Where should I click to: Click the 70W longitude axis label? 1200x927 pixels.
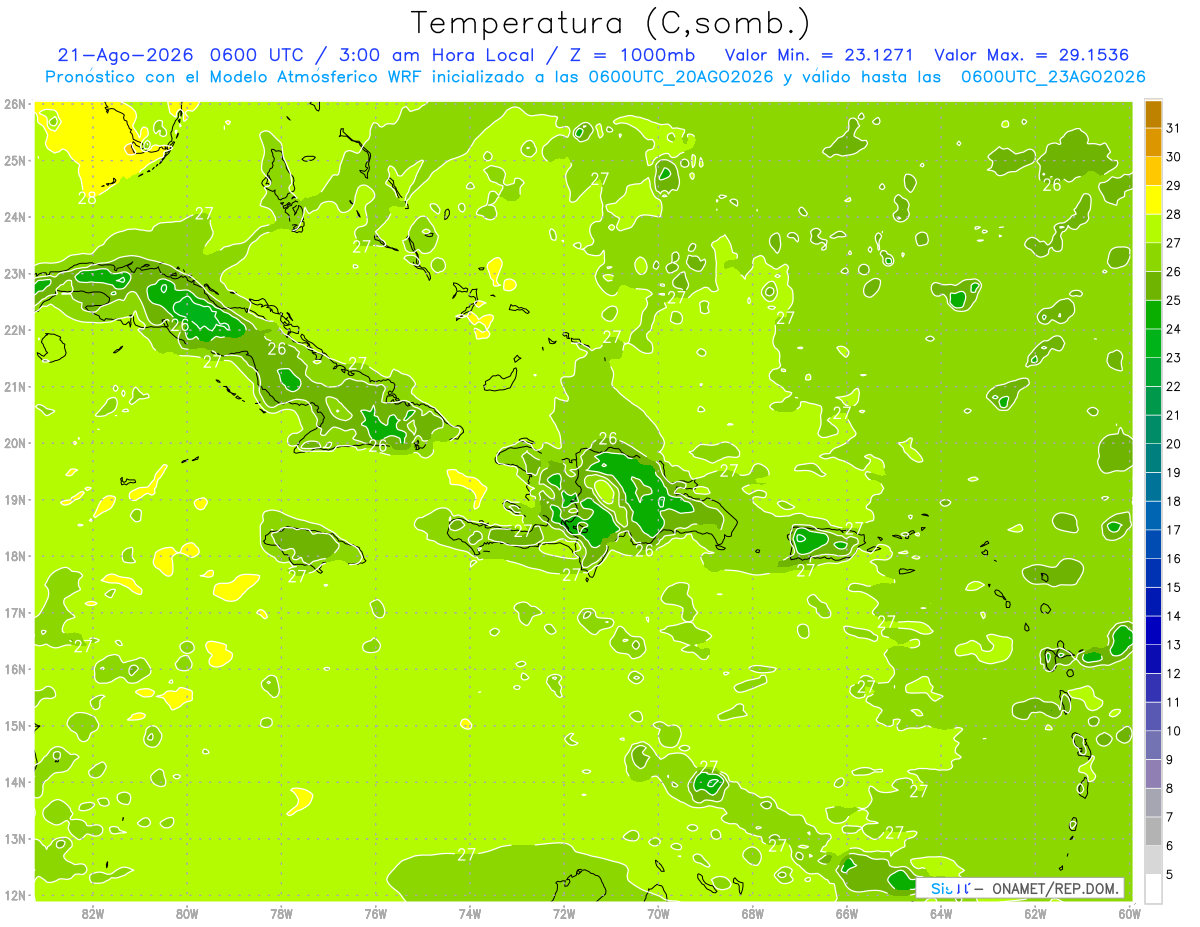tap(658, 913)
